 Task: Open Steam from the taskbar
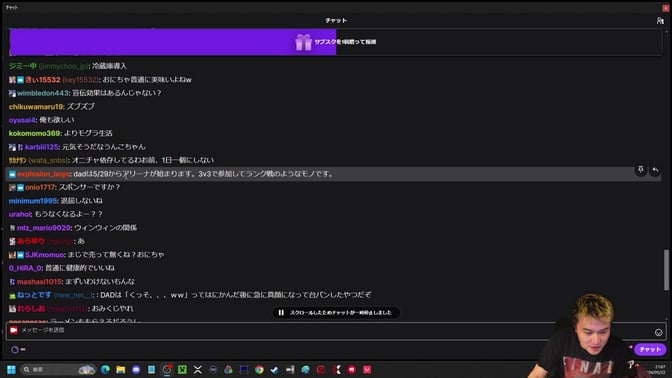point(275,369)
